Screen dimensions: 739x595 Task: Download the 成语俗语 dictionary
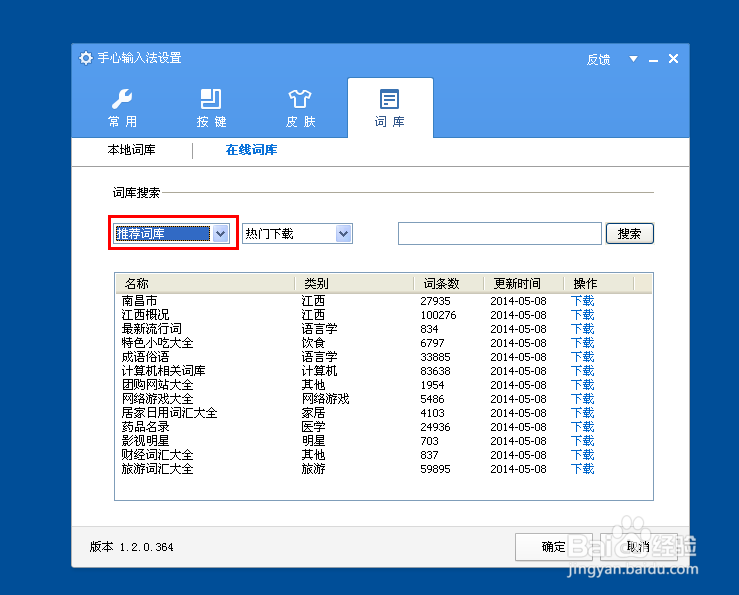[x=583, y=357]
